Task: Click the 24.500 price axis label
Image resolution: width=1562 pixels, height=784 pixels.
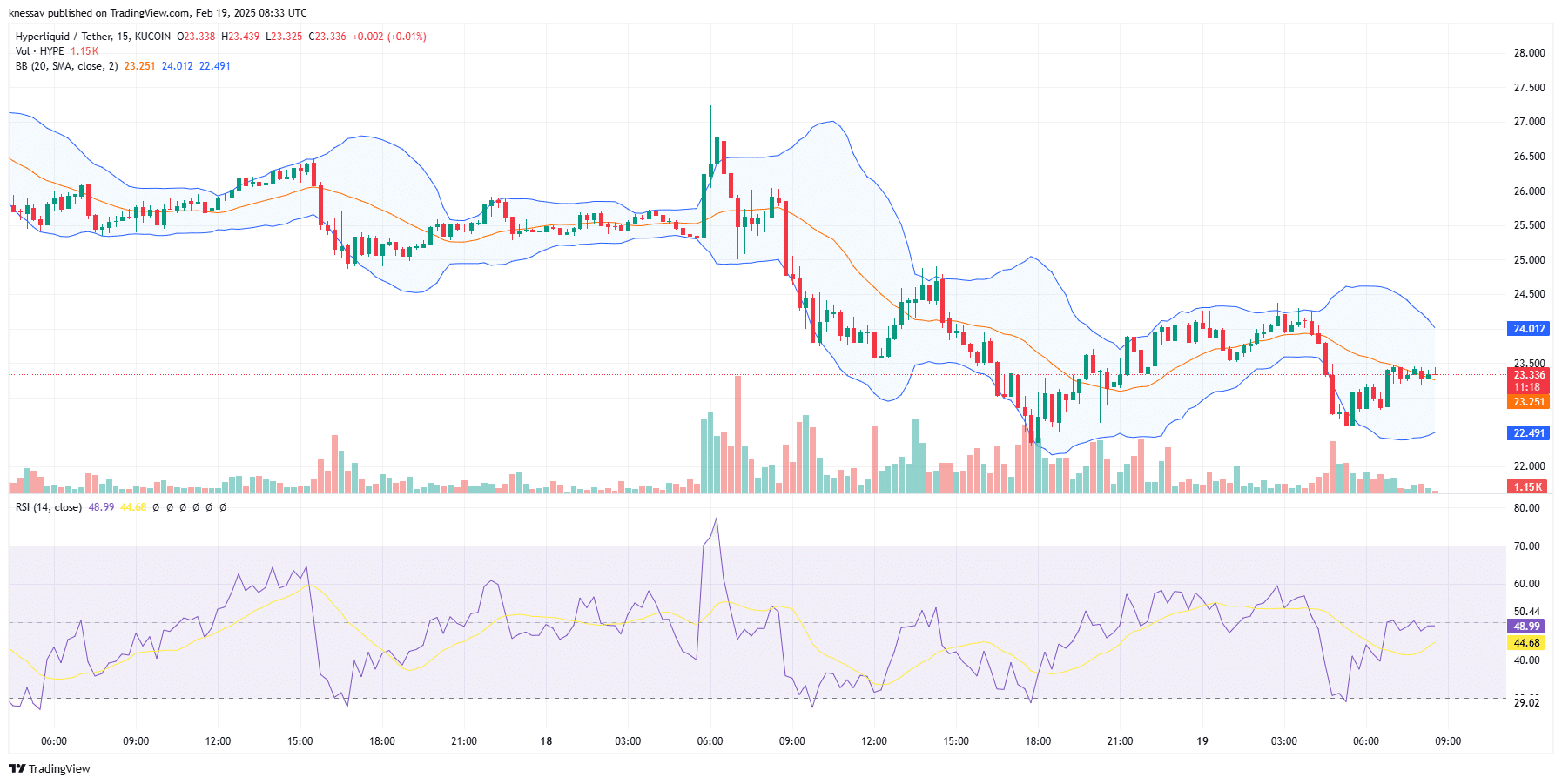Action: 1529,294
